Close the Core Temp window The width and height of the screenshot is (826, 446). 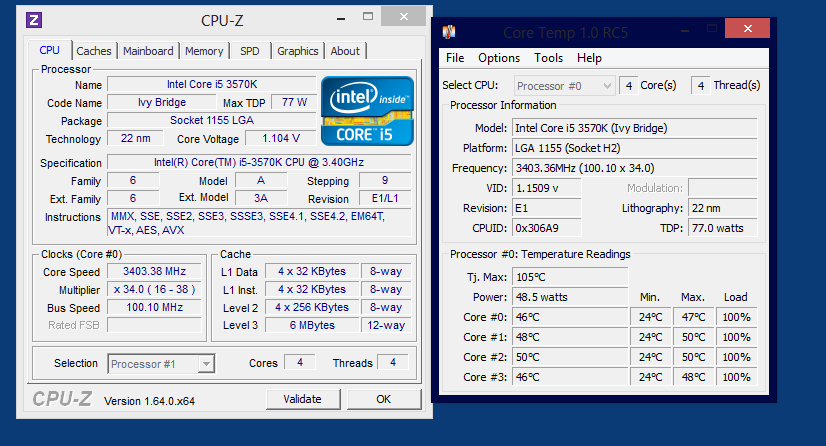click(x=747, y=28)
